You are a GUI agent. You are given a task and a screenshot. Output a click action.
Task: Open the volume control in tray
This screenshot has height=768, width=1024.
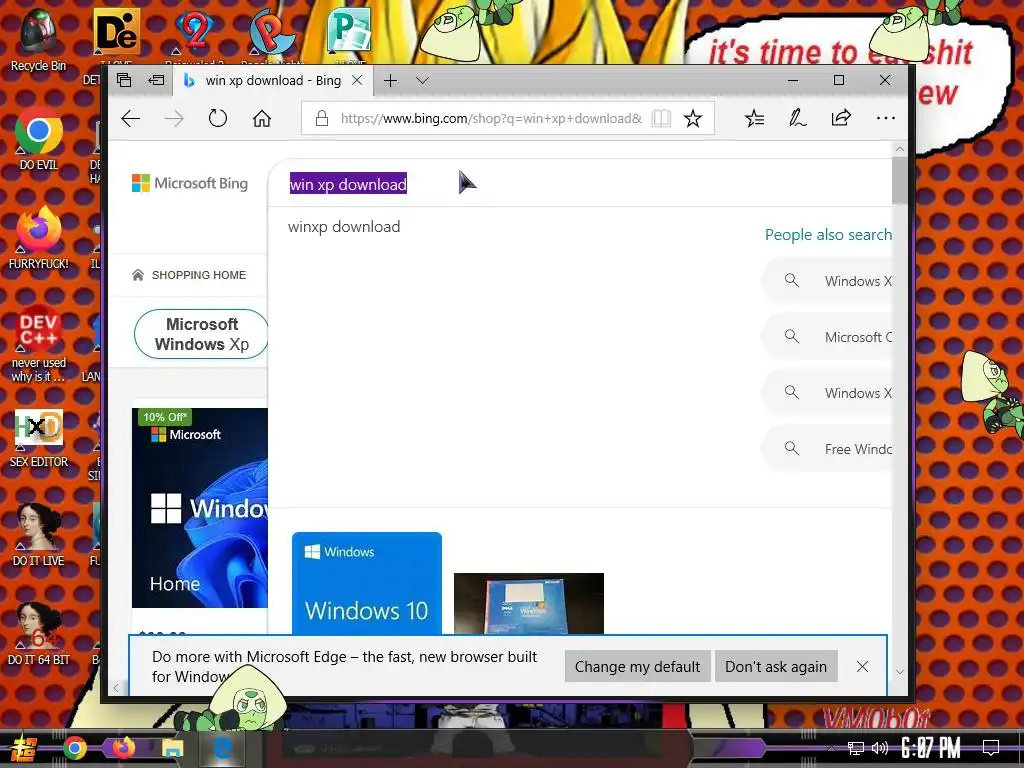point(880,748)
